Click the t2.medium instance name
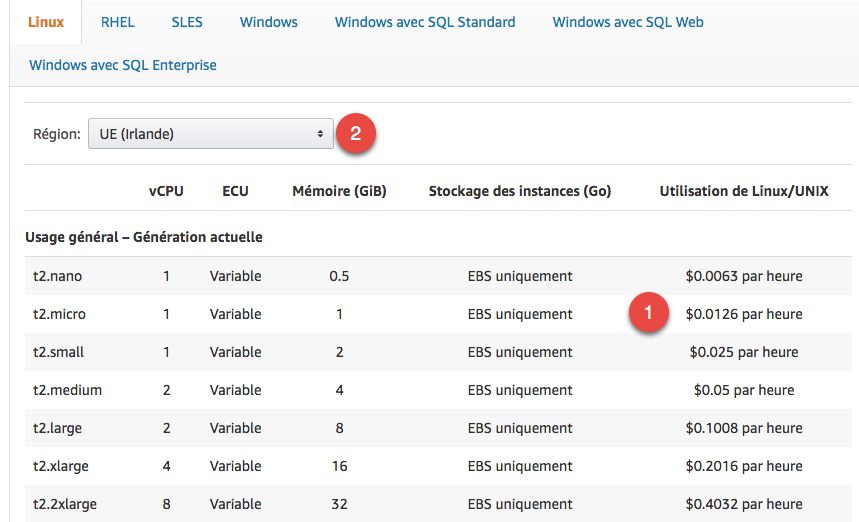Viewport: 859px width, 522px height. coord(67,390)
